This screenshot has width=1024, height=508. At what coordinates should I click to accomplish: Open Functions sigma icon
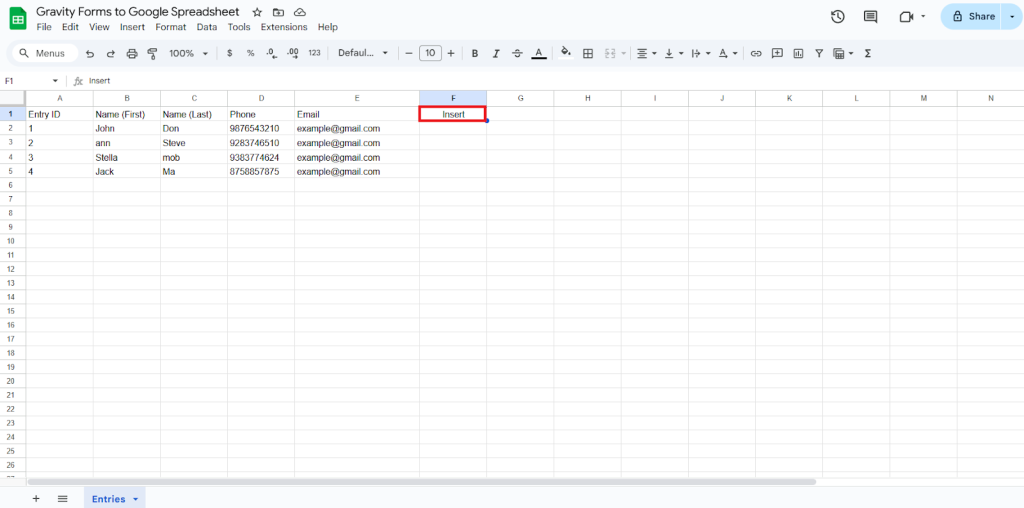(868, 54)
